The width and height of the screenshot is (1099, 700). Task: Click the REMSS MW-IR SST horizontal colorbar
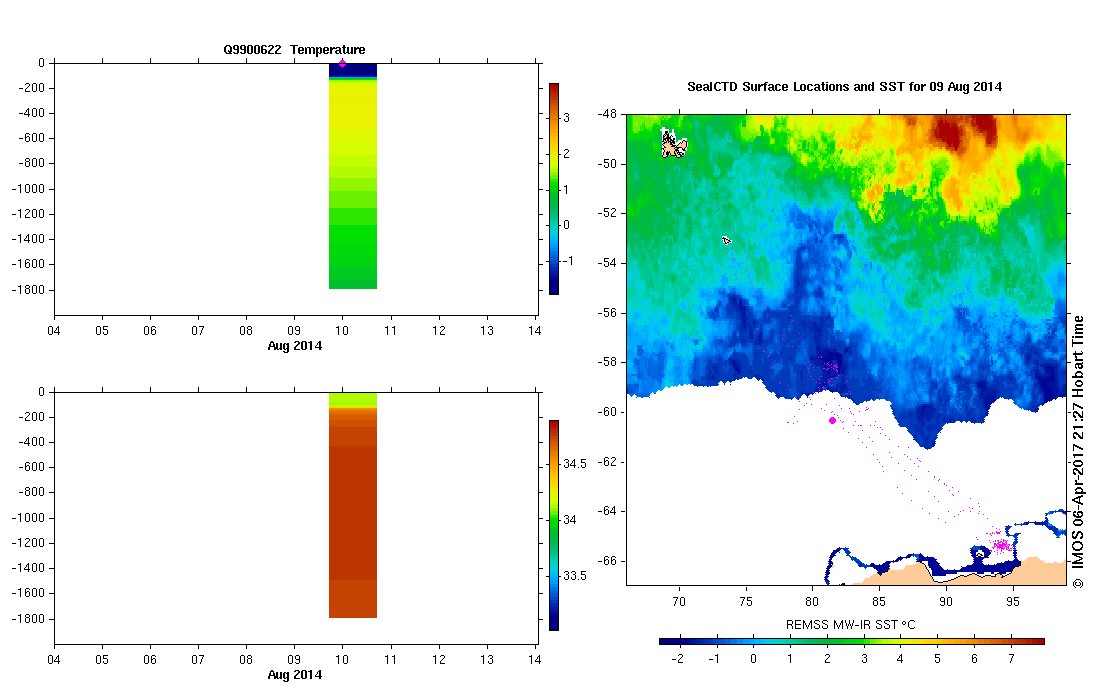(x=852, y=641)
